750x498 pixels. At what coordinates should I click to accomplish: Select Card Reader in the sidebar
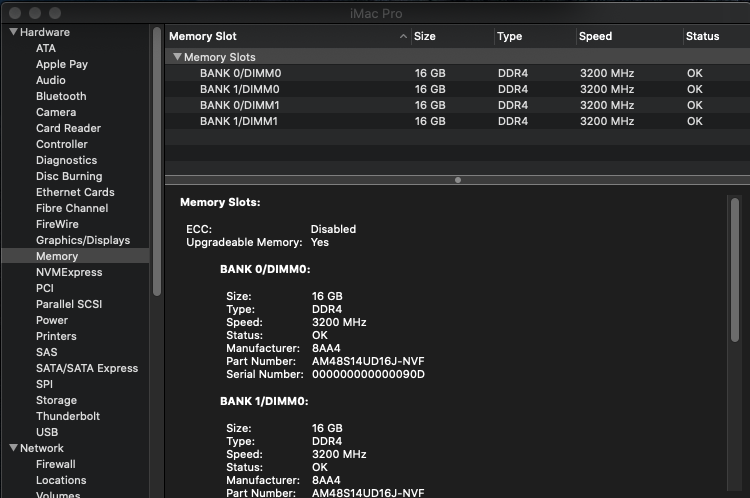click(68, 128)
